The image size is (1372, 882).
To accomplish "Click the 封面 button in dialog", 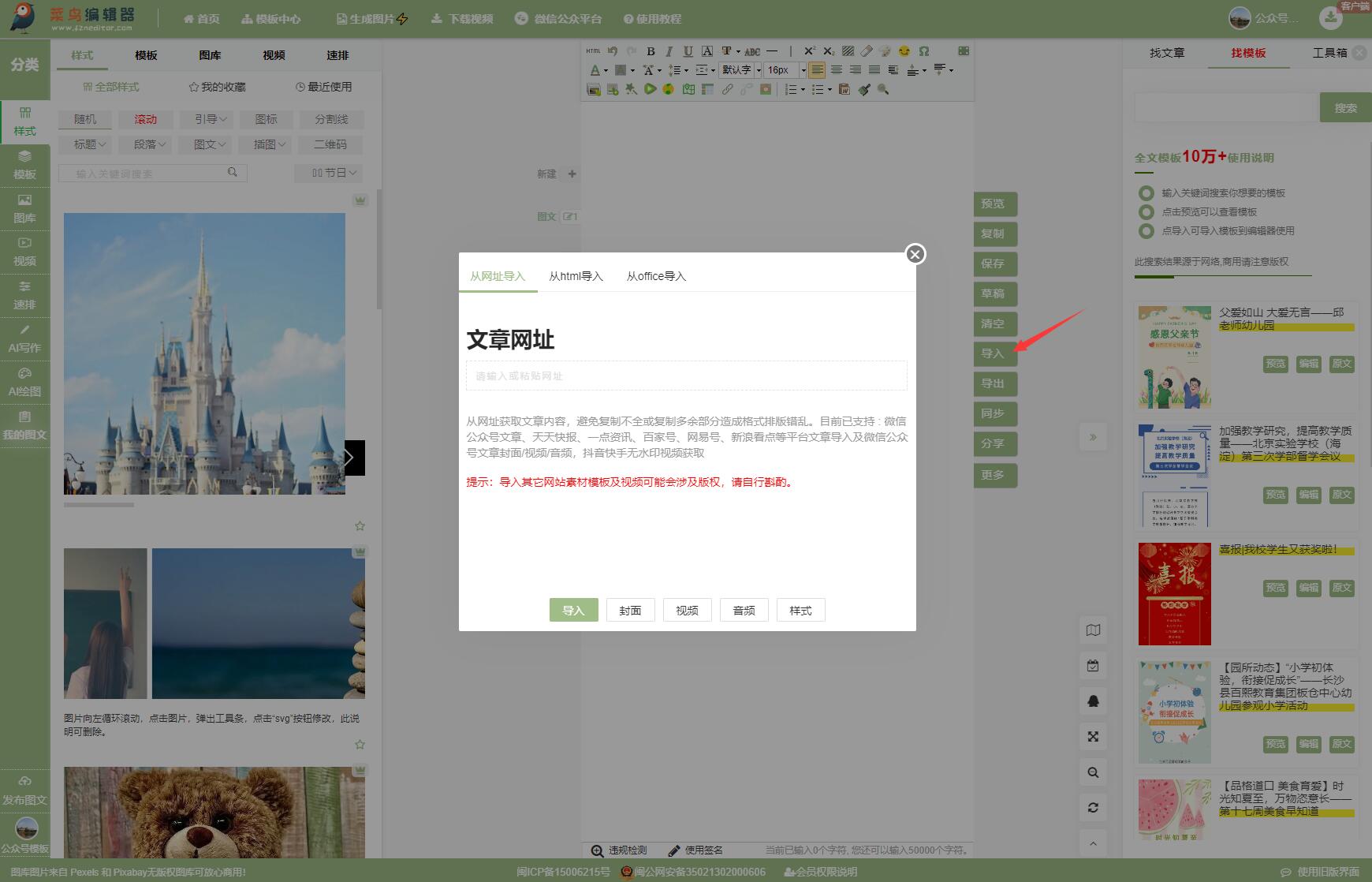I will coord(630,610).
